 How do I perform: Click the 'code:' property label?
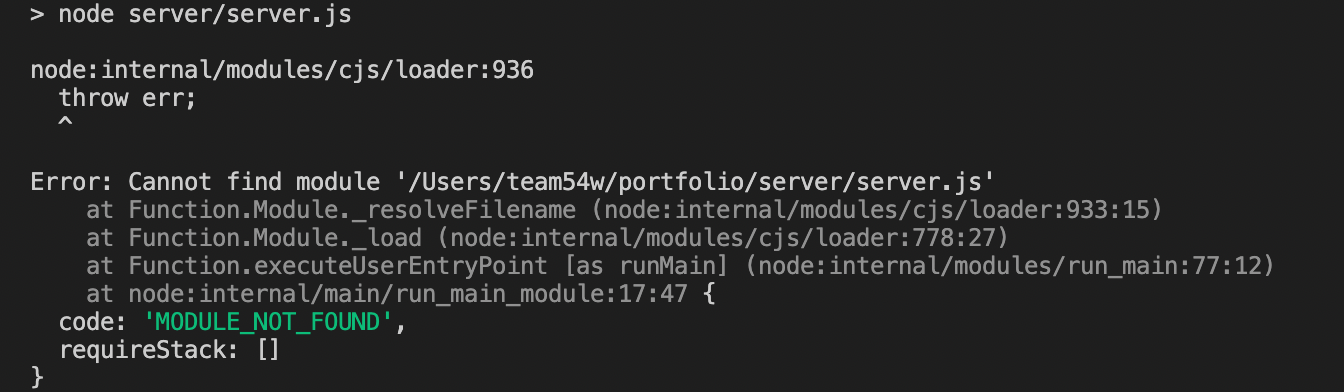pos(87,322)
